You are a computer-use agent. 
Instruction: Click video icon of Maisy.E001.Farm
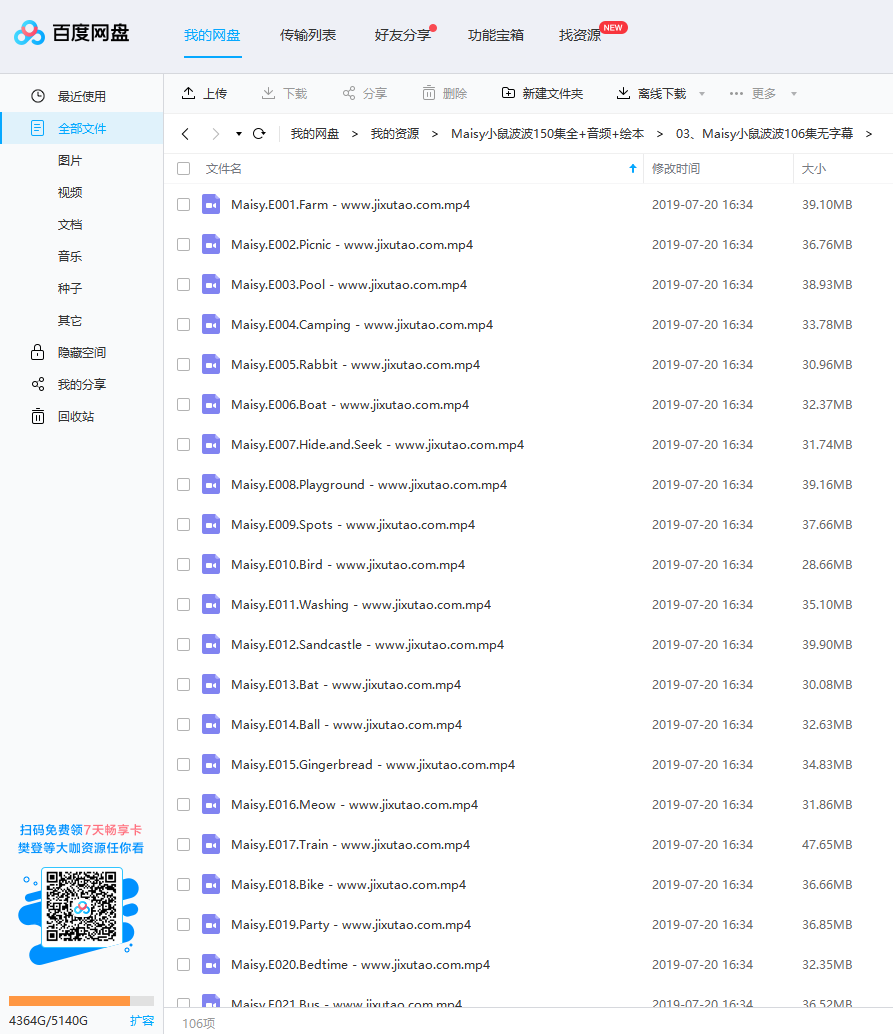coord(211,204)
